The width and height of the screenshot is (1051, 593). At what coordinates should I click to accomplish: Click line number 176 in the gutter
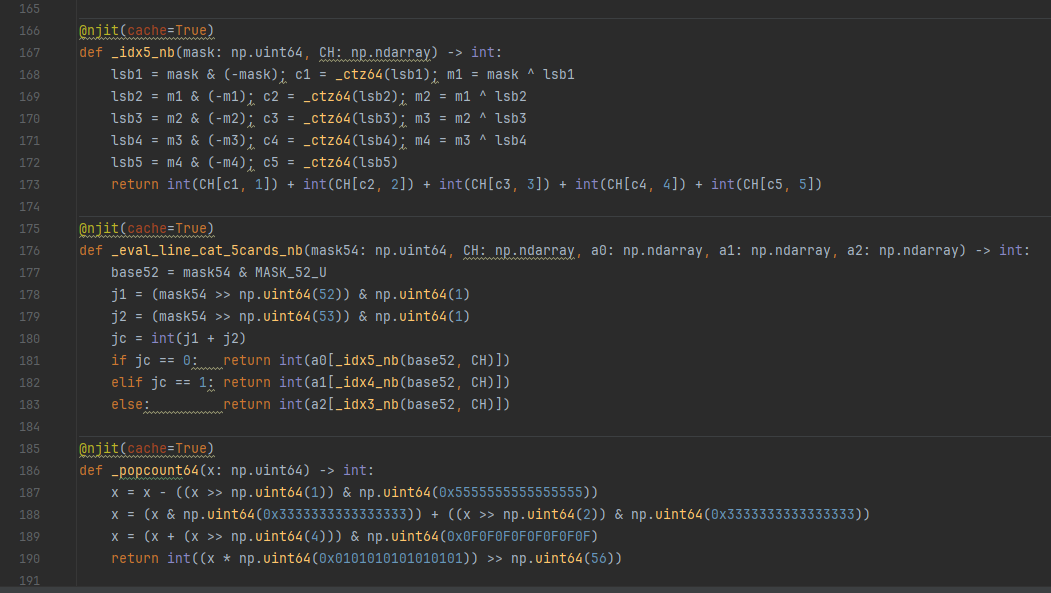point(29,251)
